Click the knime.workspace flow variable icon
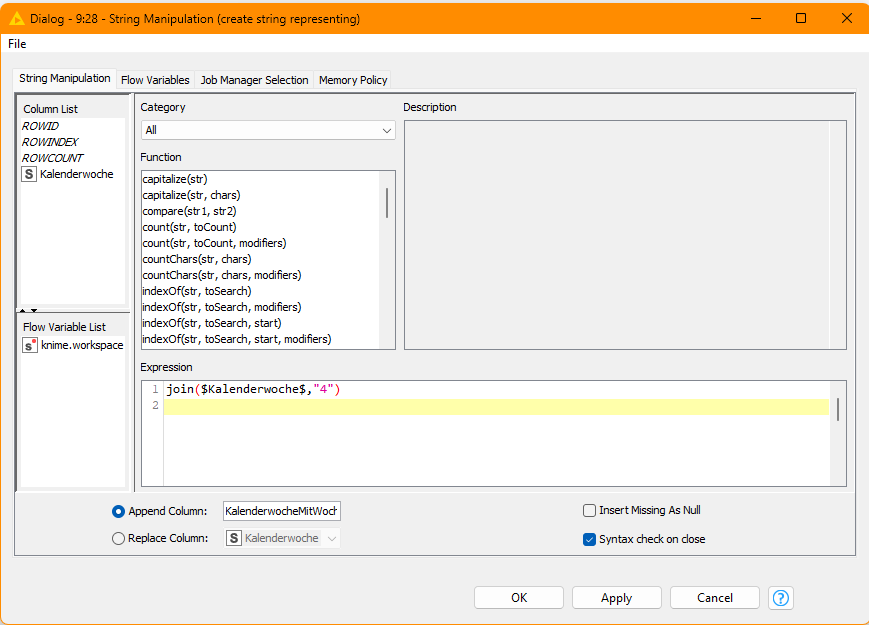The image size is (869, 625). click(30, 345)
